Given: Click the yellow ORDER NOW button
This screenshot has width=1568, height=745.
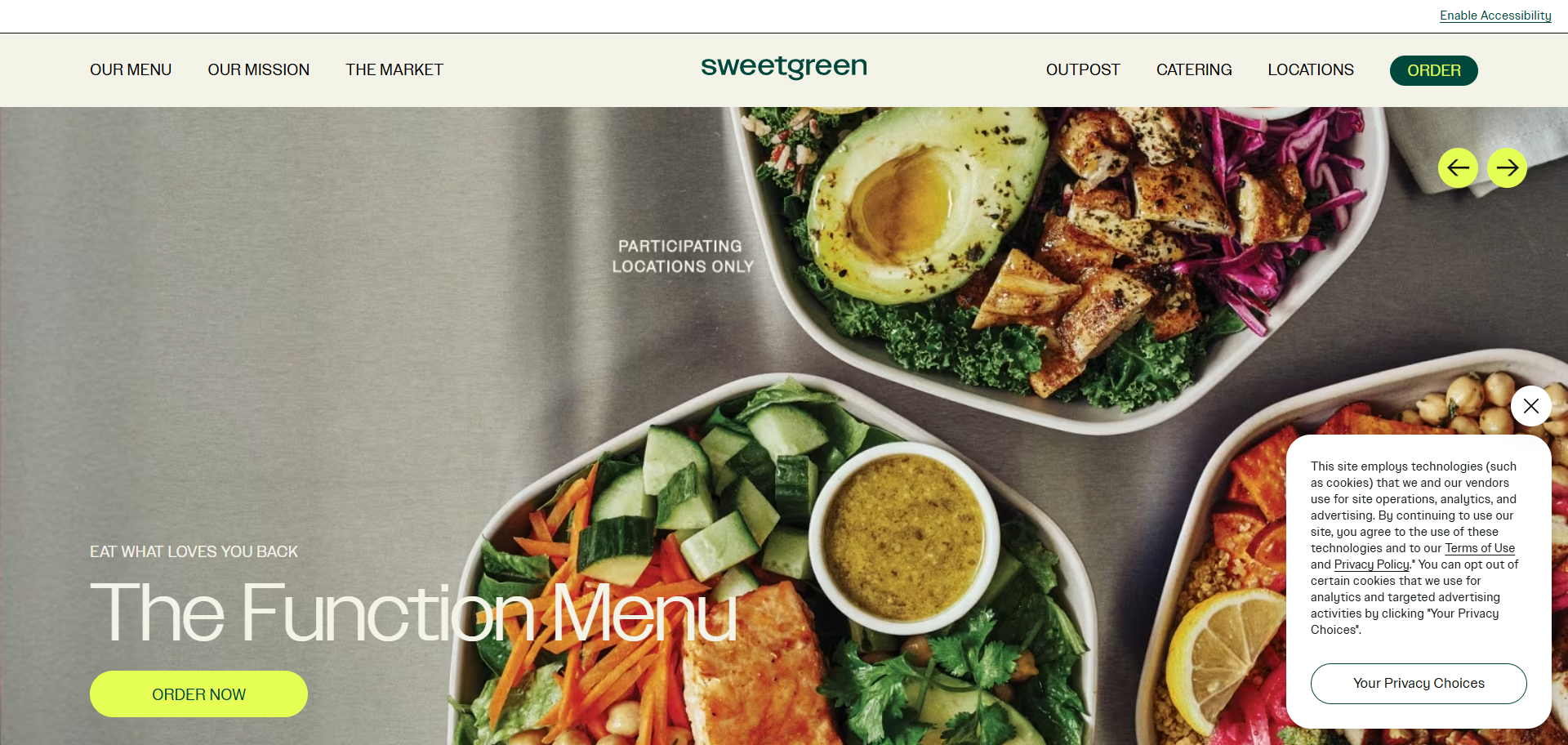Looking at the screenshot, I should (x=198, y=694).
